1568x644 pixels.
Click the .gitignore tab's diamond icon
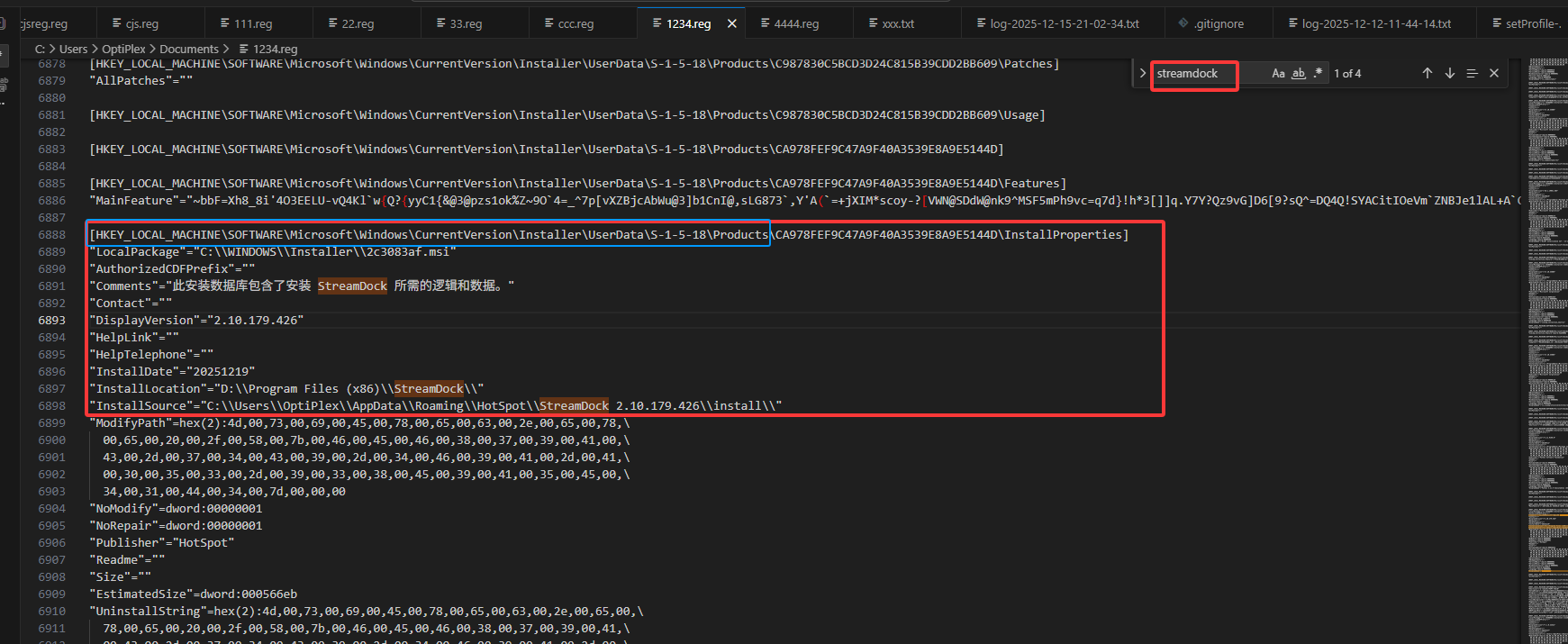coord(1183,23)
